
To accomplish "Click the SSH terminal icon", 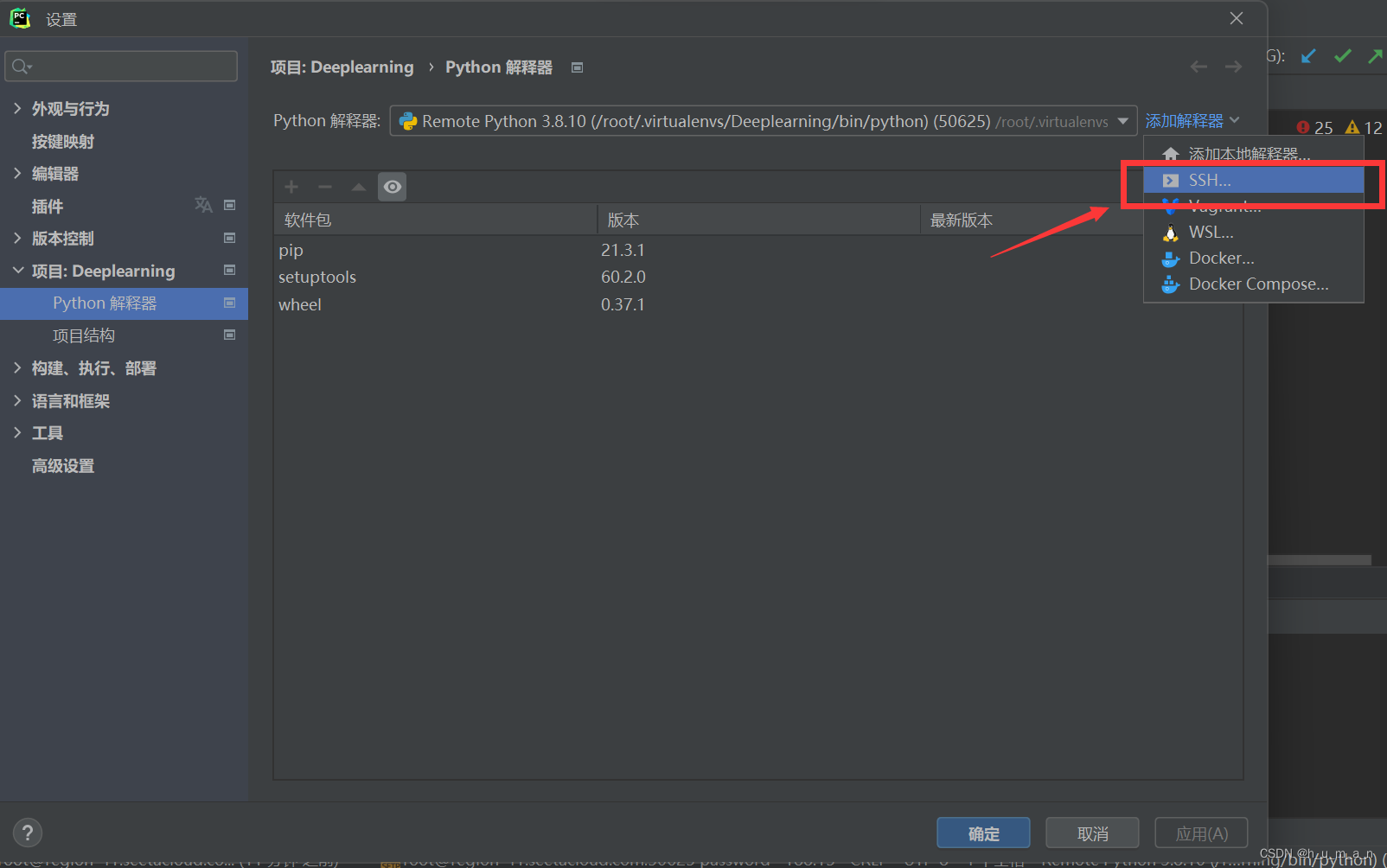I will click(x=1171, y=180).
